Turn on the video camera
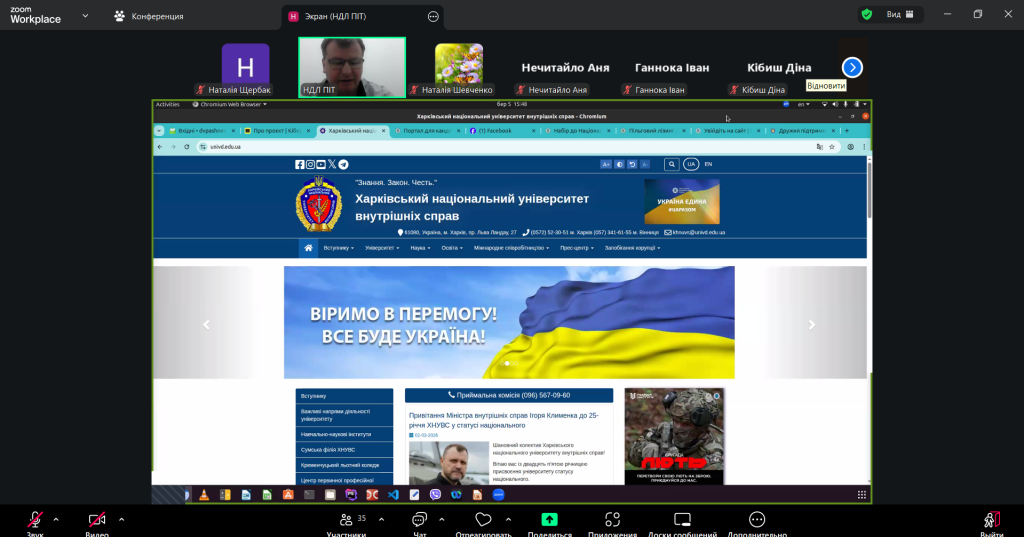Viewport: 1024px width, 537px height. 97,520
